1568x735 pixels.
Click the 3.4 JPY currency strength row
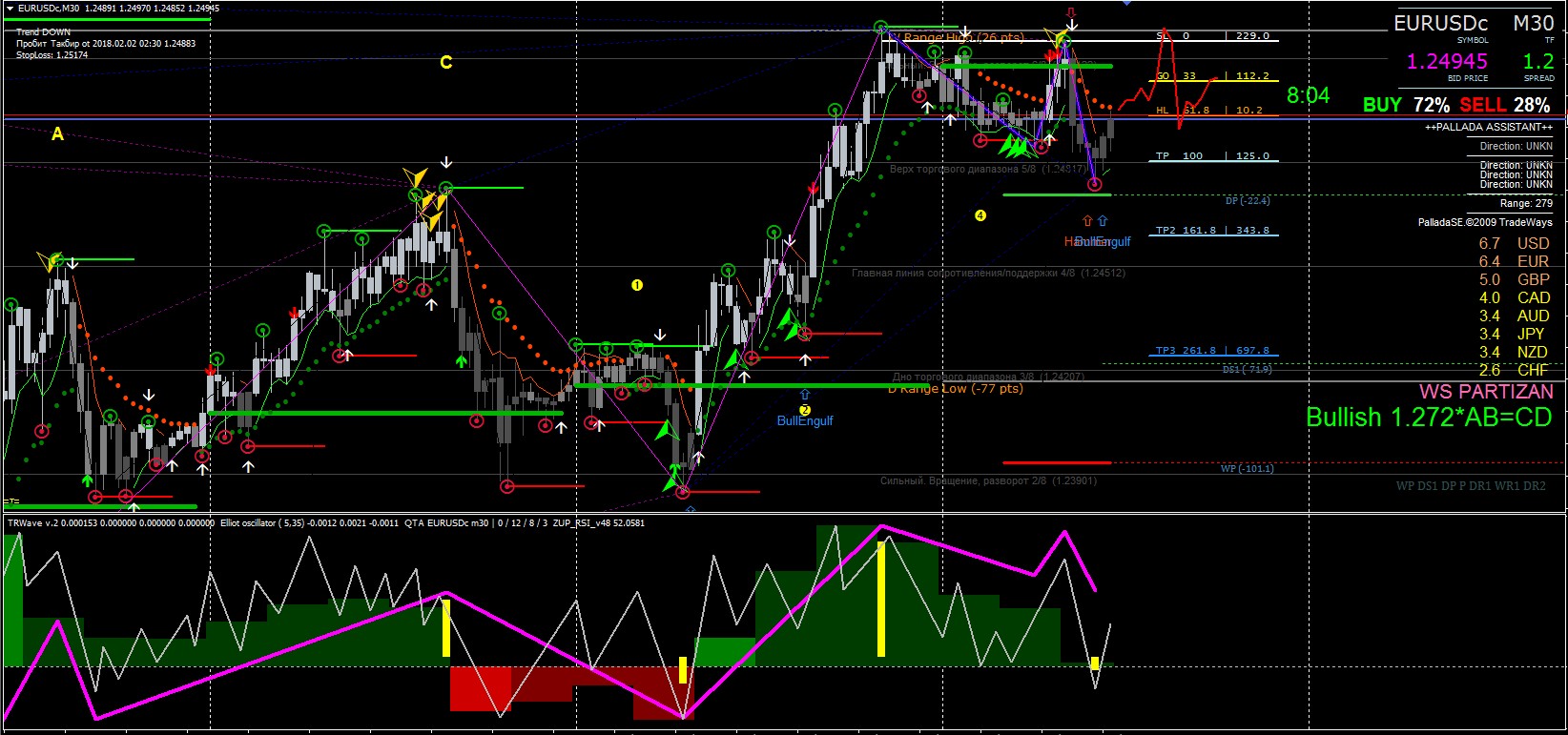pyautogui.click(x=1513, y=335)
